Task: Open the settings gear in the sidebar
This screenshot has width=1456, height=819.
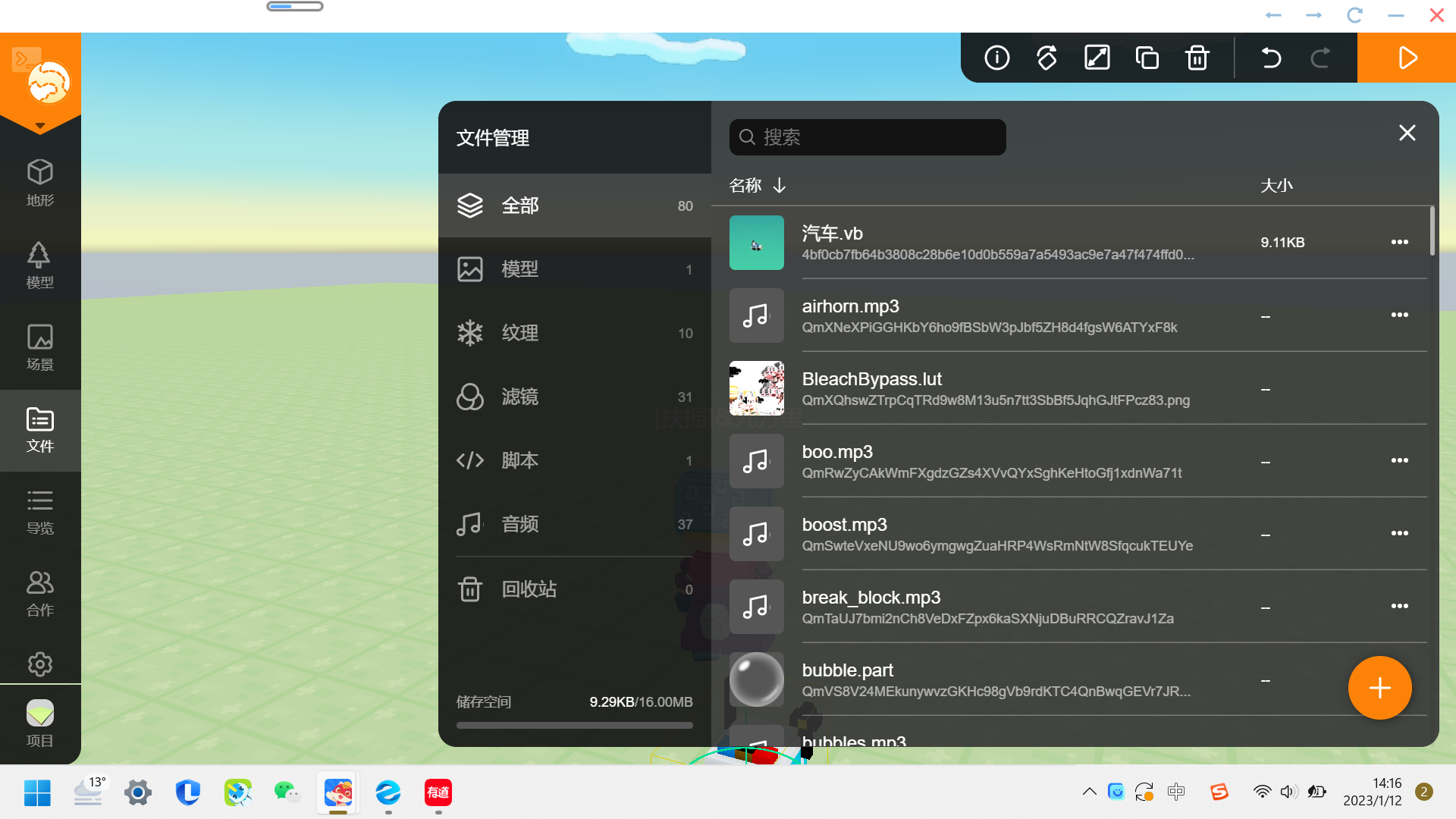Action: click(x=40, y=664)
